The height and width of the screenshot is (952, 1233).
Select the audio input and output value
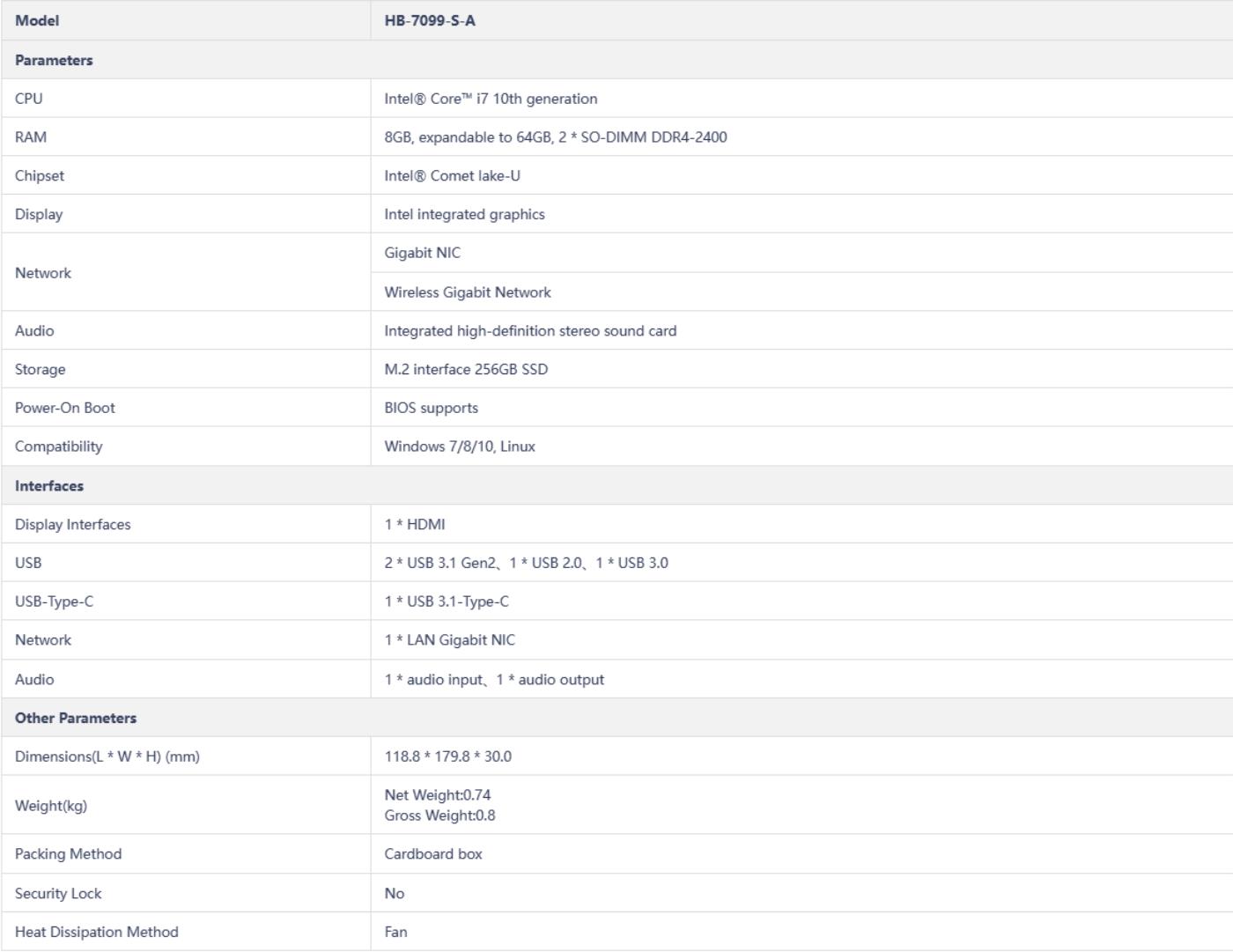point(494,680)
